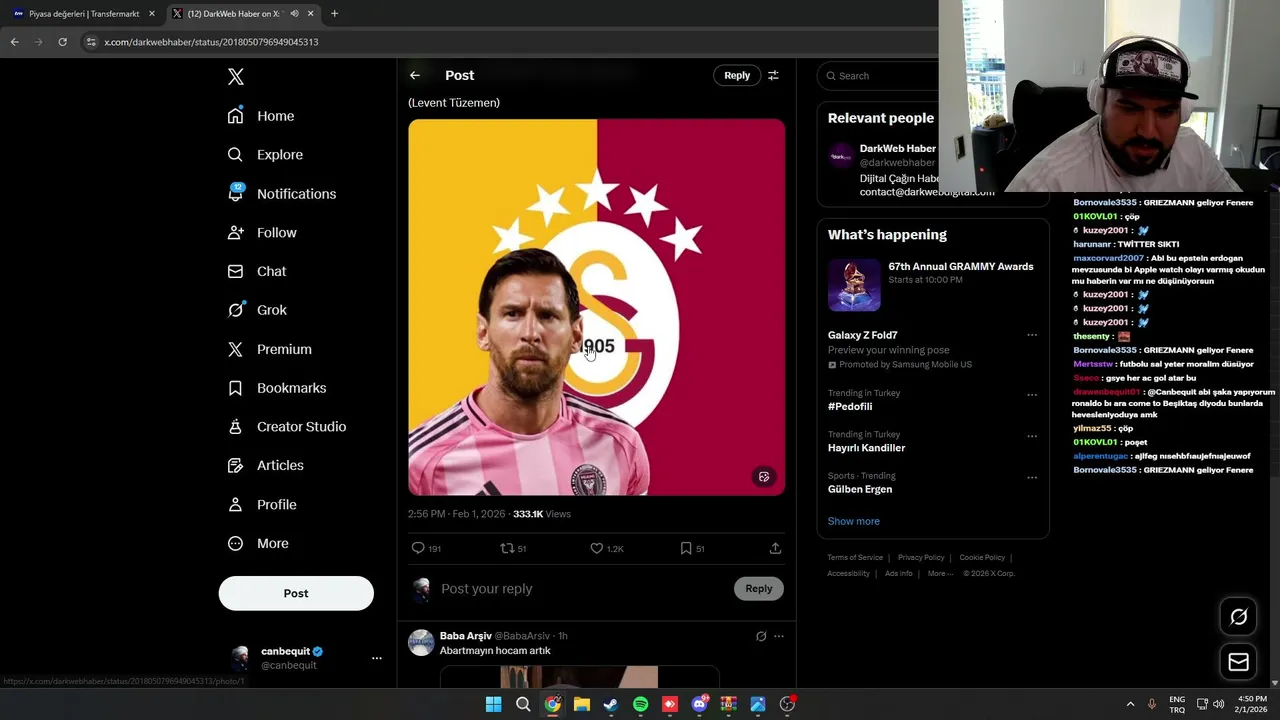Show hidden tray icons chevron
This screenshot has height=720, width=1280.
(1130, 704)
